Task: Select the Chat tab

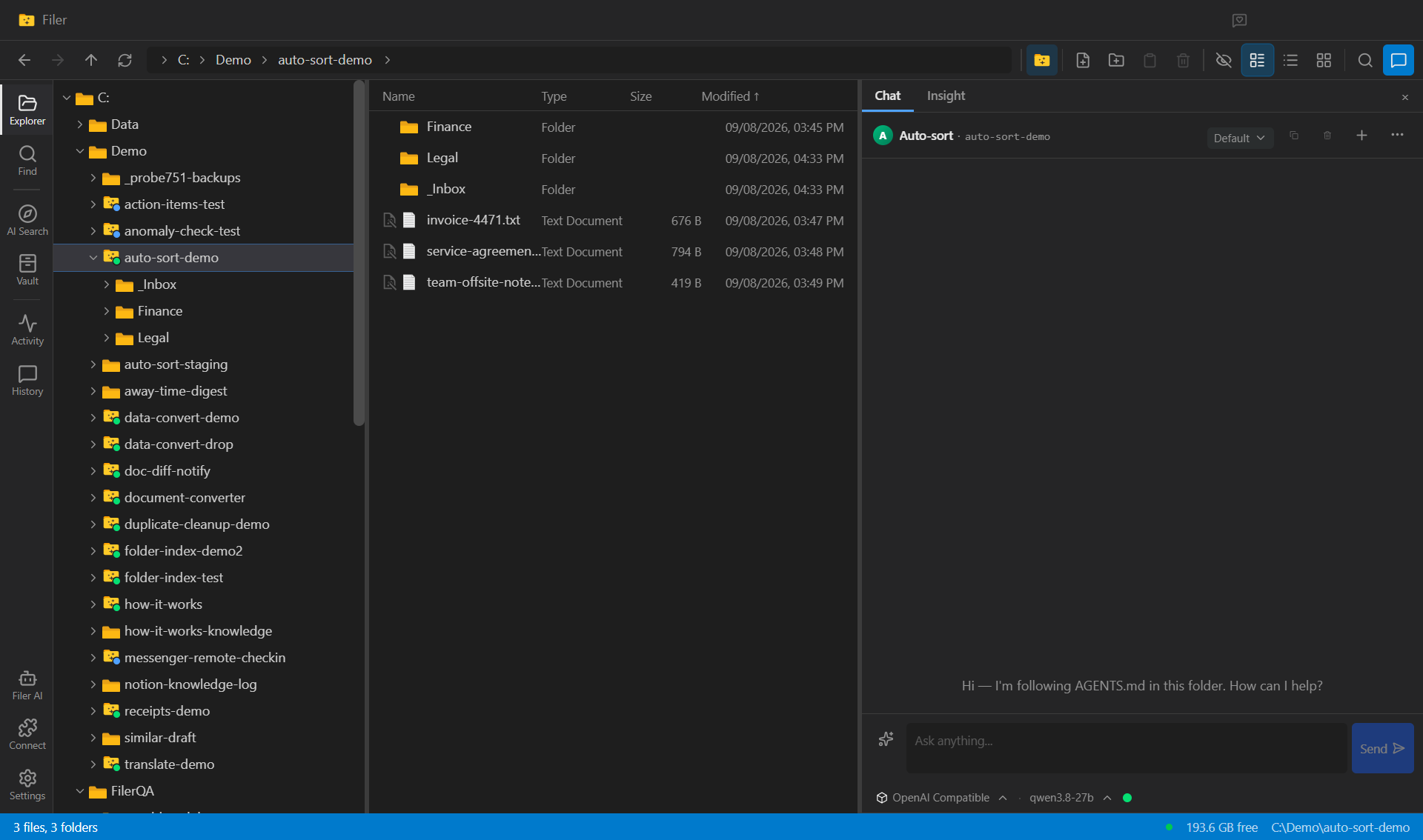Action: pos(887,96)
